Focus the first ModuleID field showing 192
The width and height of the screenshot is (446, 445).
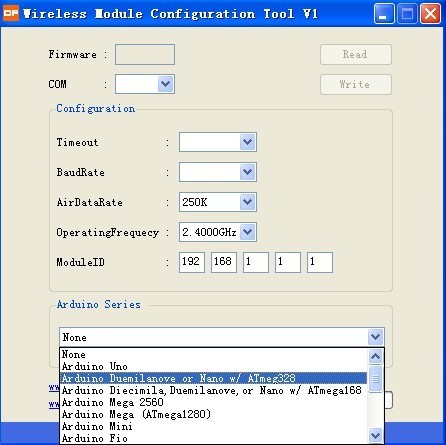(x=192, y=262)
